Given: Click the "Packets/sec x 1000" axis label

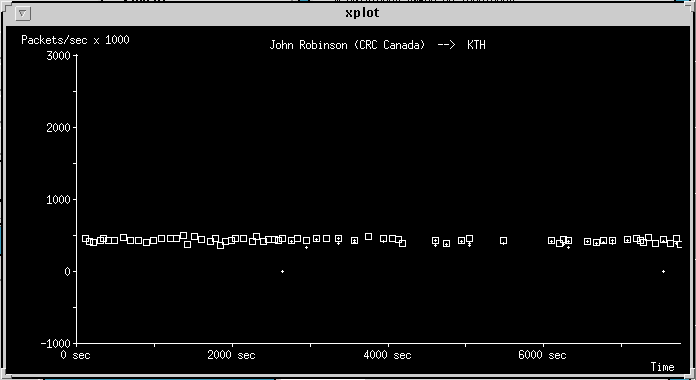Looking at the screenshot, I should pyautogui.click(x=75, y=40).
